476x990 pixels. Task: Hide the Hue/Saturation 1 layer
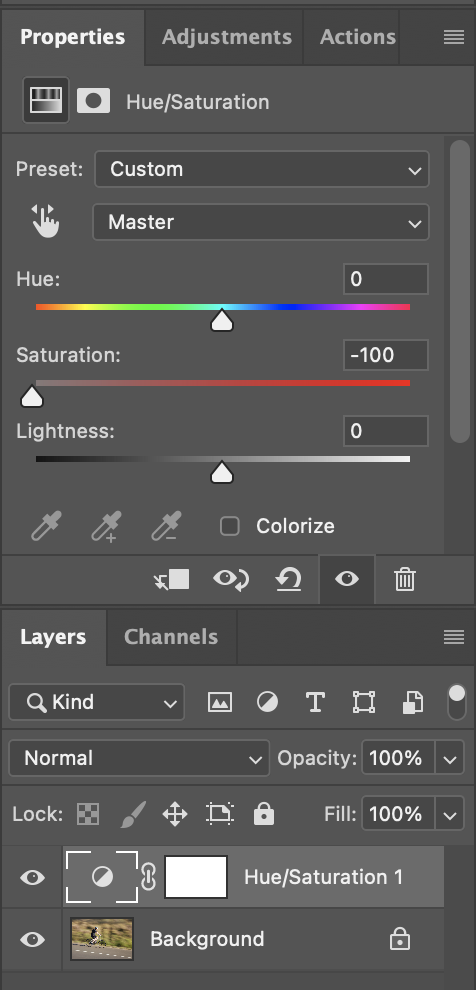32,877
